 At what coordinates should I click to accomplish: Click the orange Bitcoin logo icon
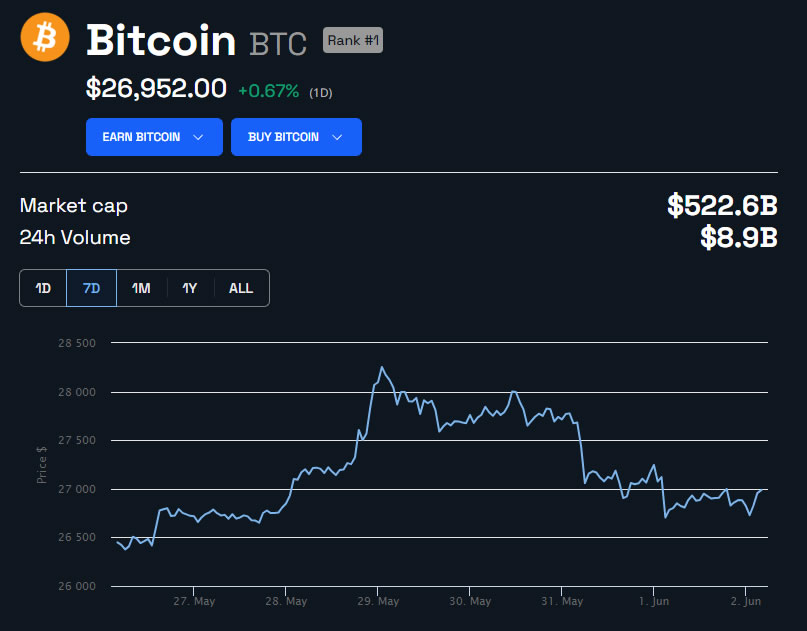(x=45, y=38)
